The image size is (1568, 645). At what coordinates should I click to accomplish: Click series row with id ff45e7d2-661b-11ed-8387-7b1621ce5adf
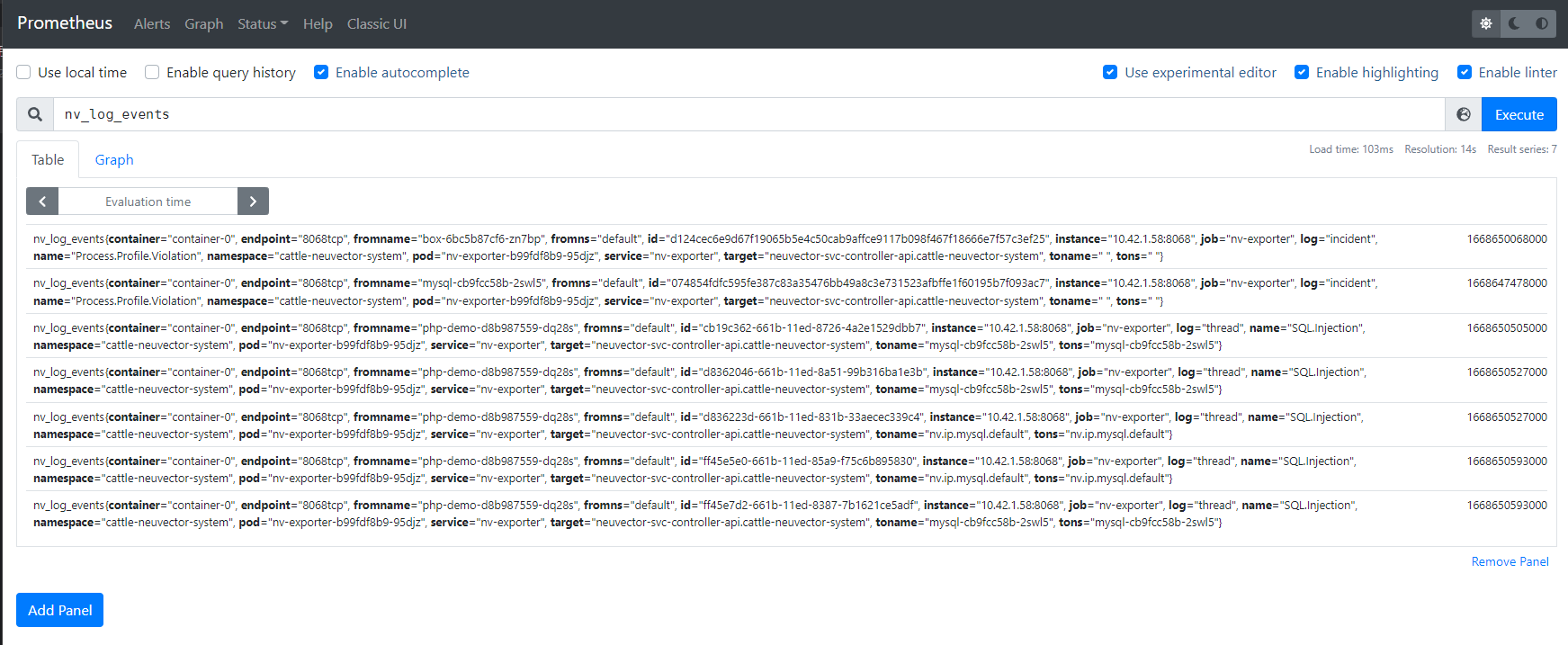[786, 514]
